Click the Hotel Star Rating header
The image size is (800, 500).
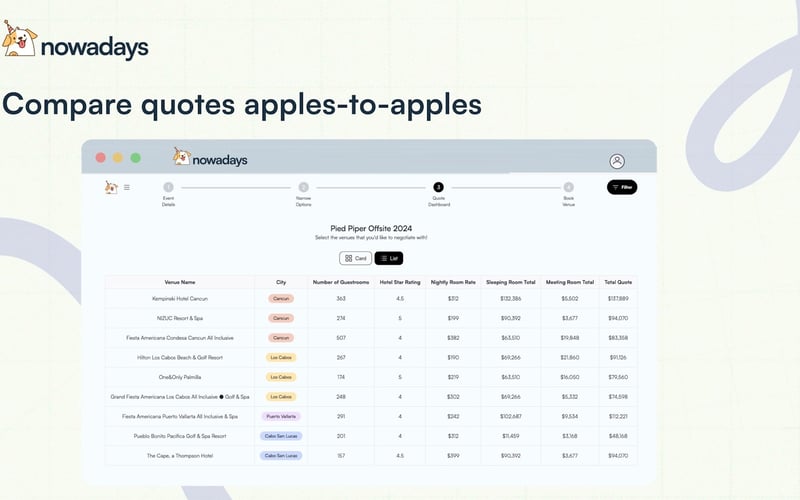(x=400, y=282)
